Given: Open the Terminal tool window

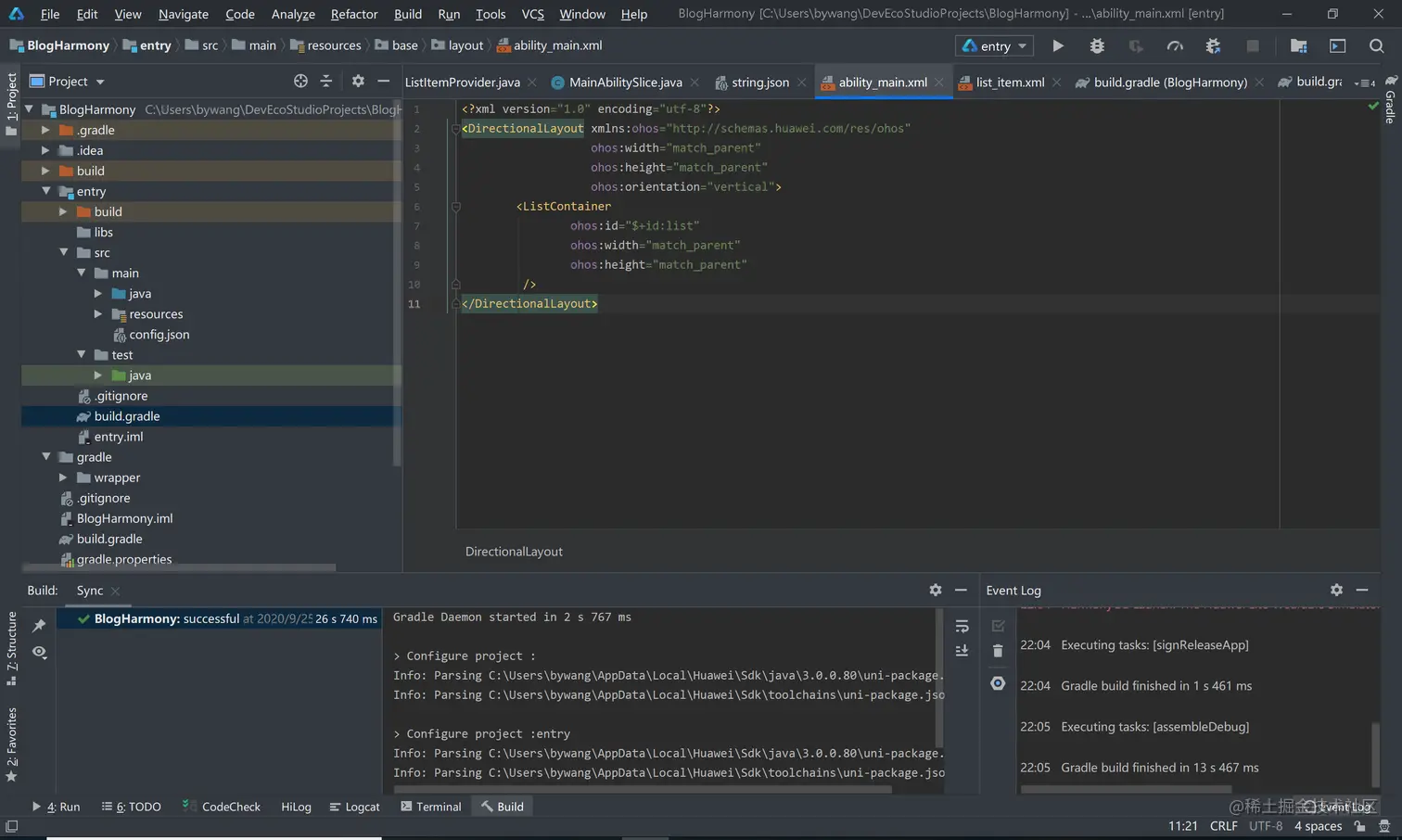Looking at the screenshot, I should tap(430, 807).
